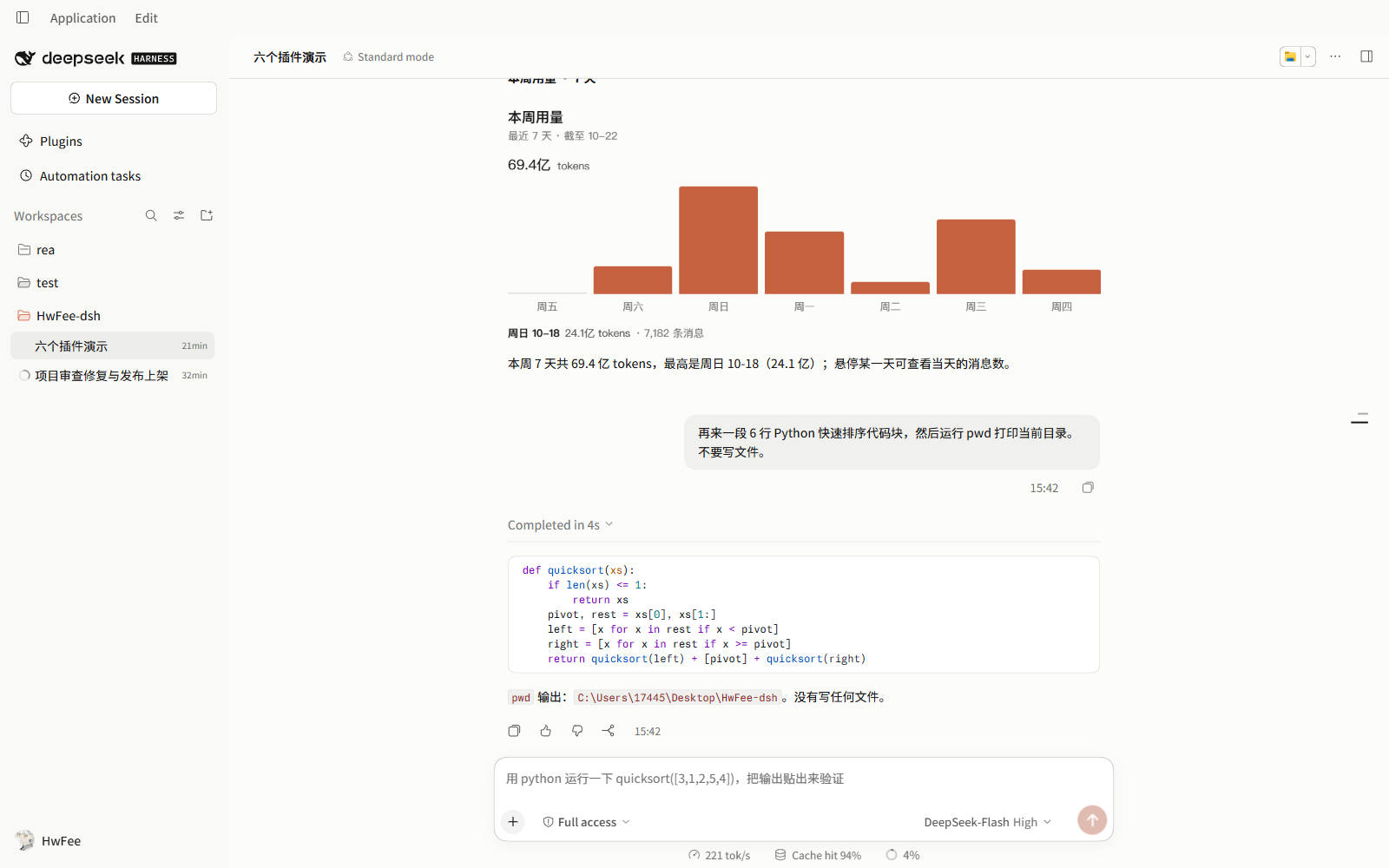Open the HwFee user profile

click(x=49, y=840)
